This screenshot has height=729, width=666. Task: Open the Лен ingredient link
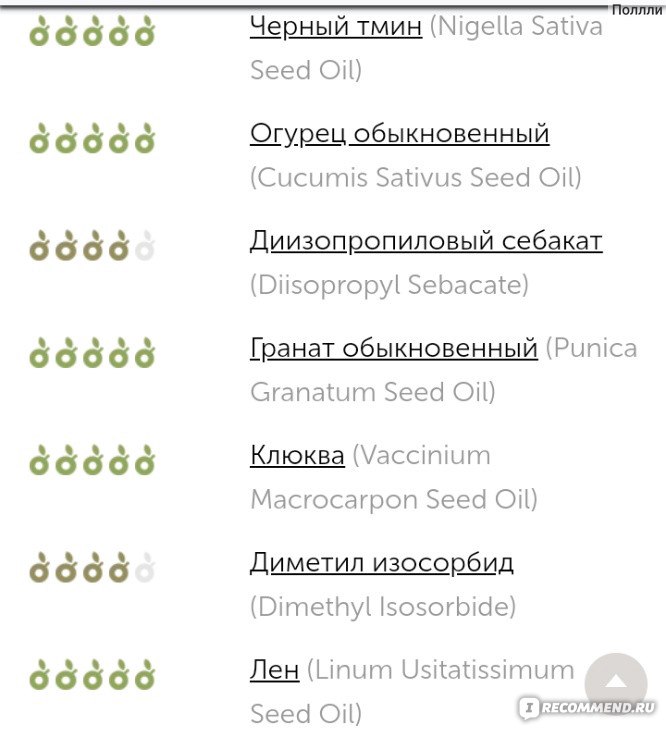(x=274, y=670)
